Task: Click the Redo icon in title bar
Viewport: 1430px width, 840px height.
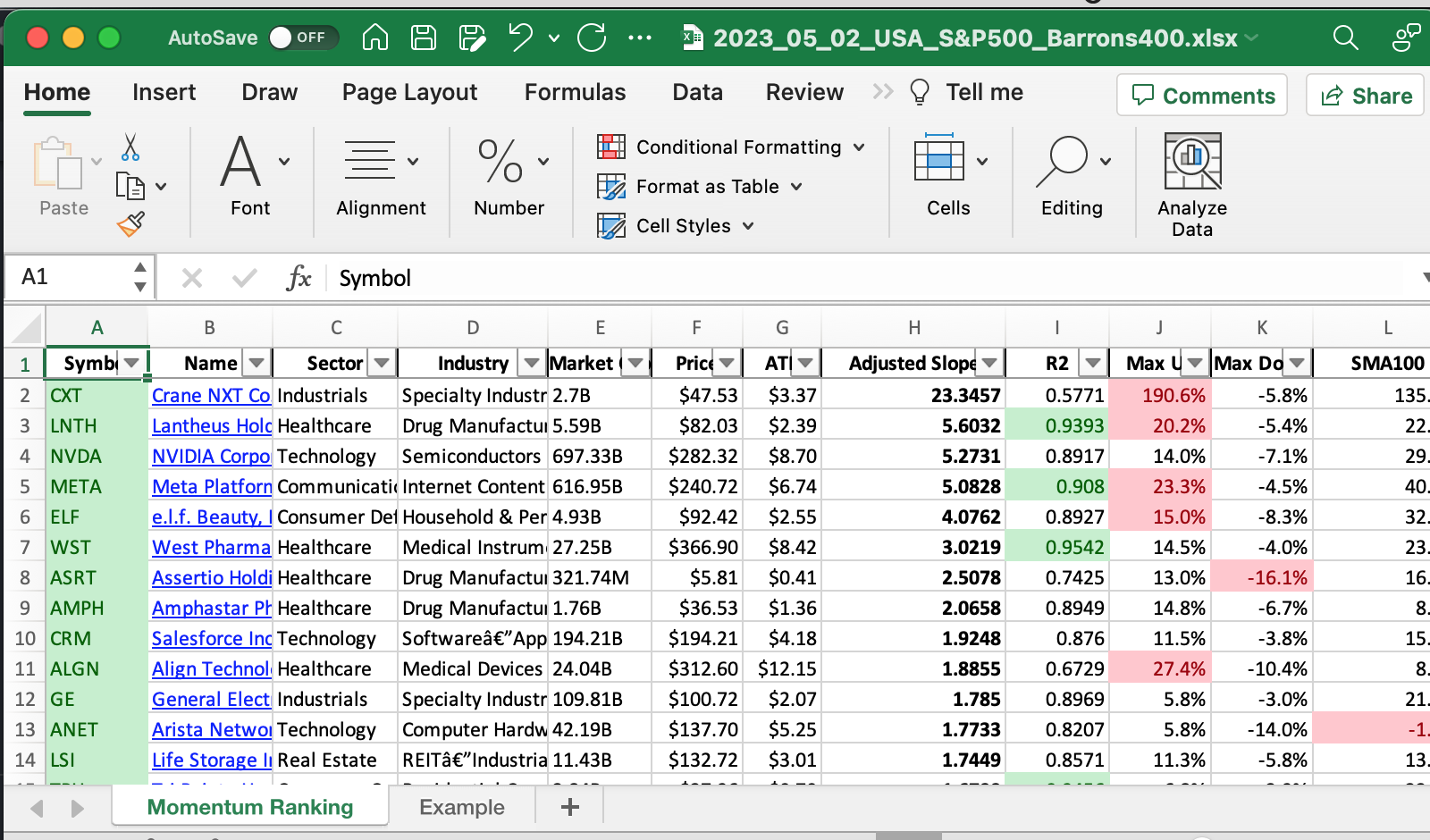Action: tap(592, 38)
